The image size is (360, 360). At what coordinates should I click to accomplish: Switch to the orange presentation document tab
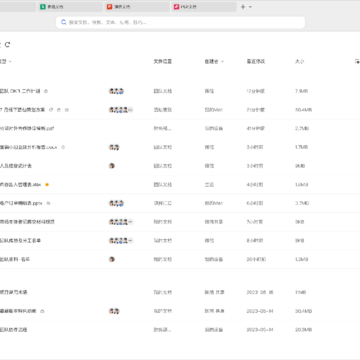pyautogui.click(x=137, y=7)
